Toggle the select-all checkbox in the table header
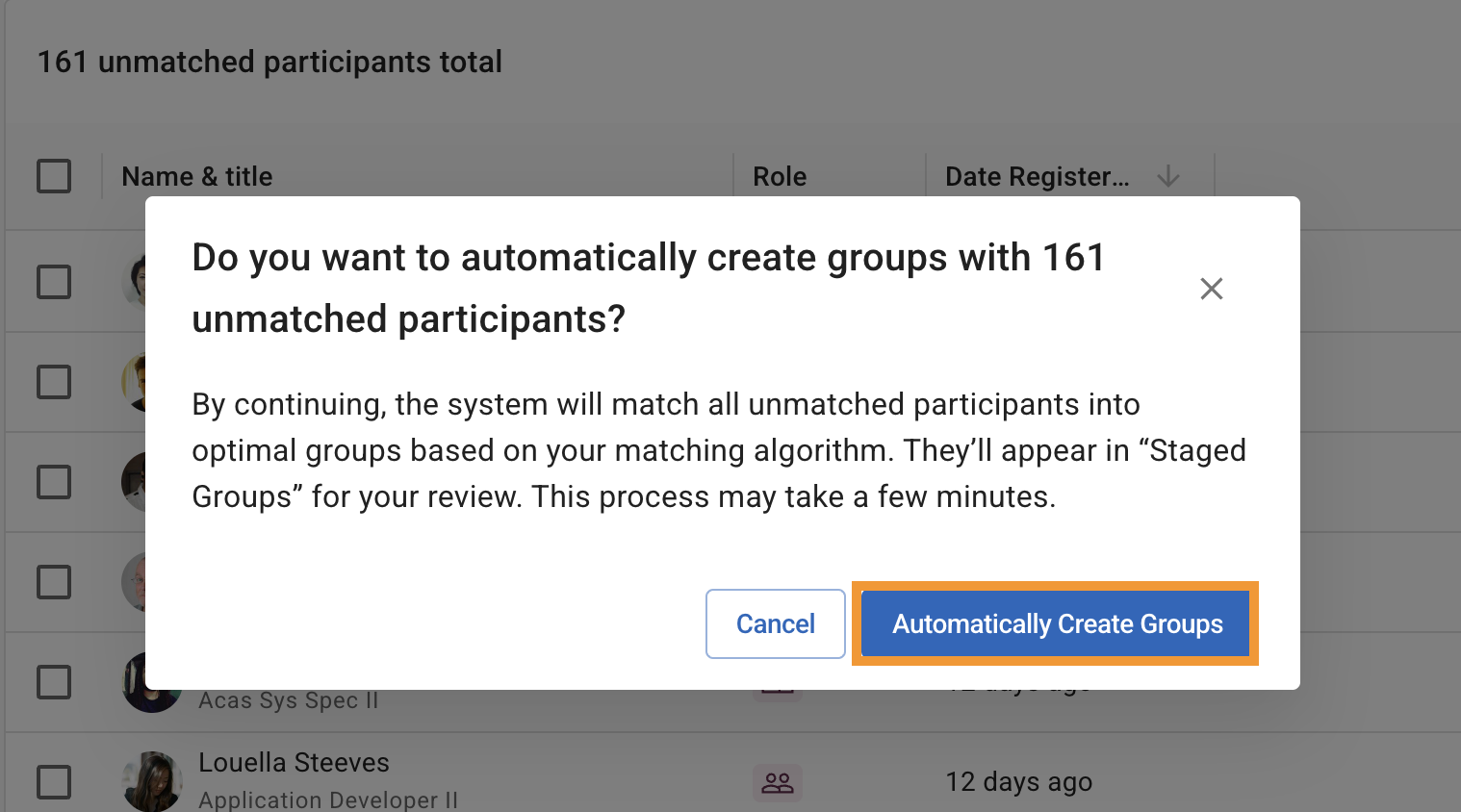This screenshot has height=812, width=1461. [54, 176]
